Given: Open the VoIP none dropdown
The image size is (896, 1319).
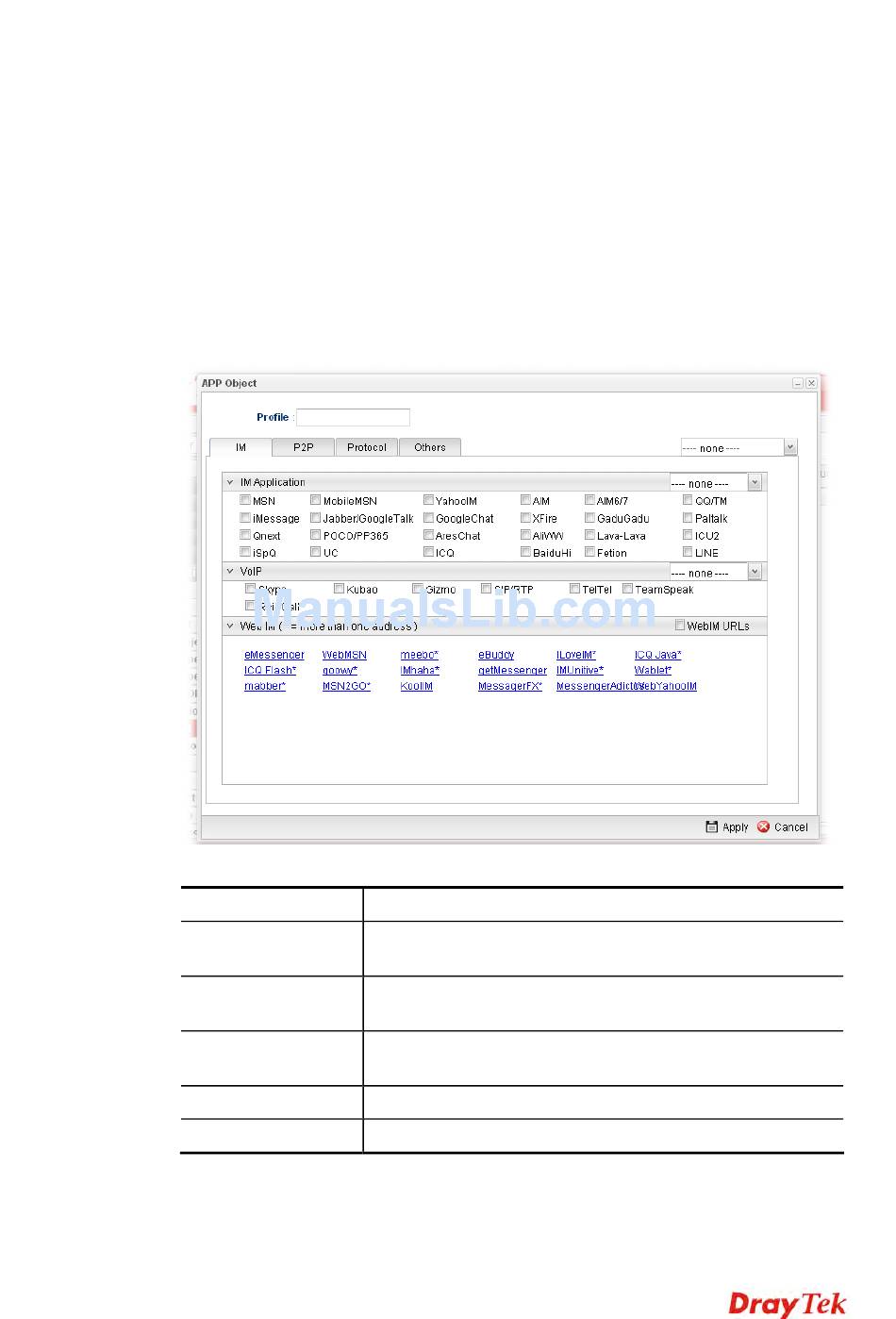Looking at the screenshot, I should 716,573.
